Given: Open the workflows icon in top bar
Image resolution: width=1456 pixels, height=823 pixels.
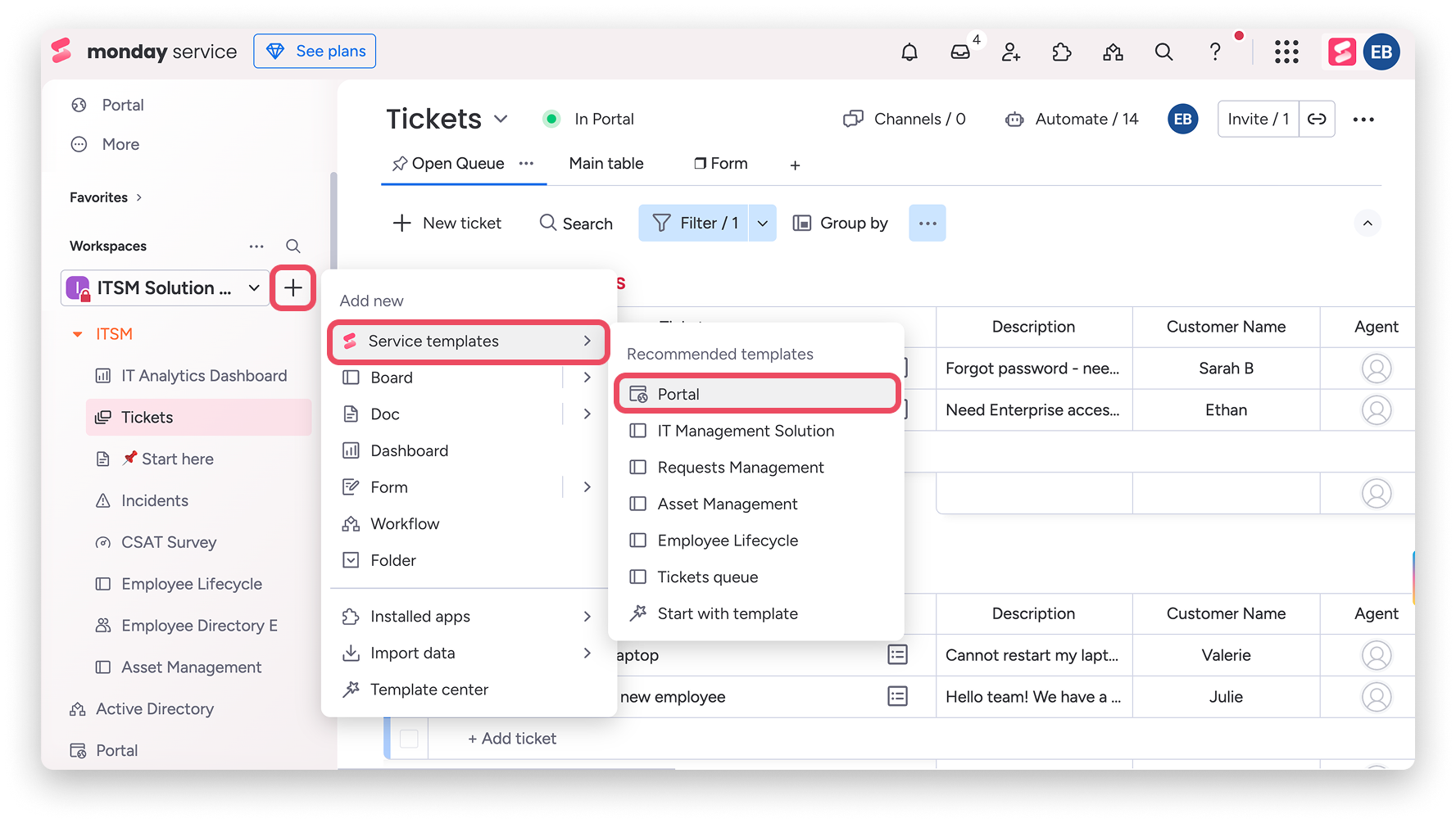Looking at the screenshot, I should coord(1113,52).
